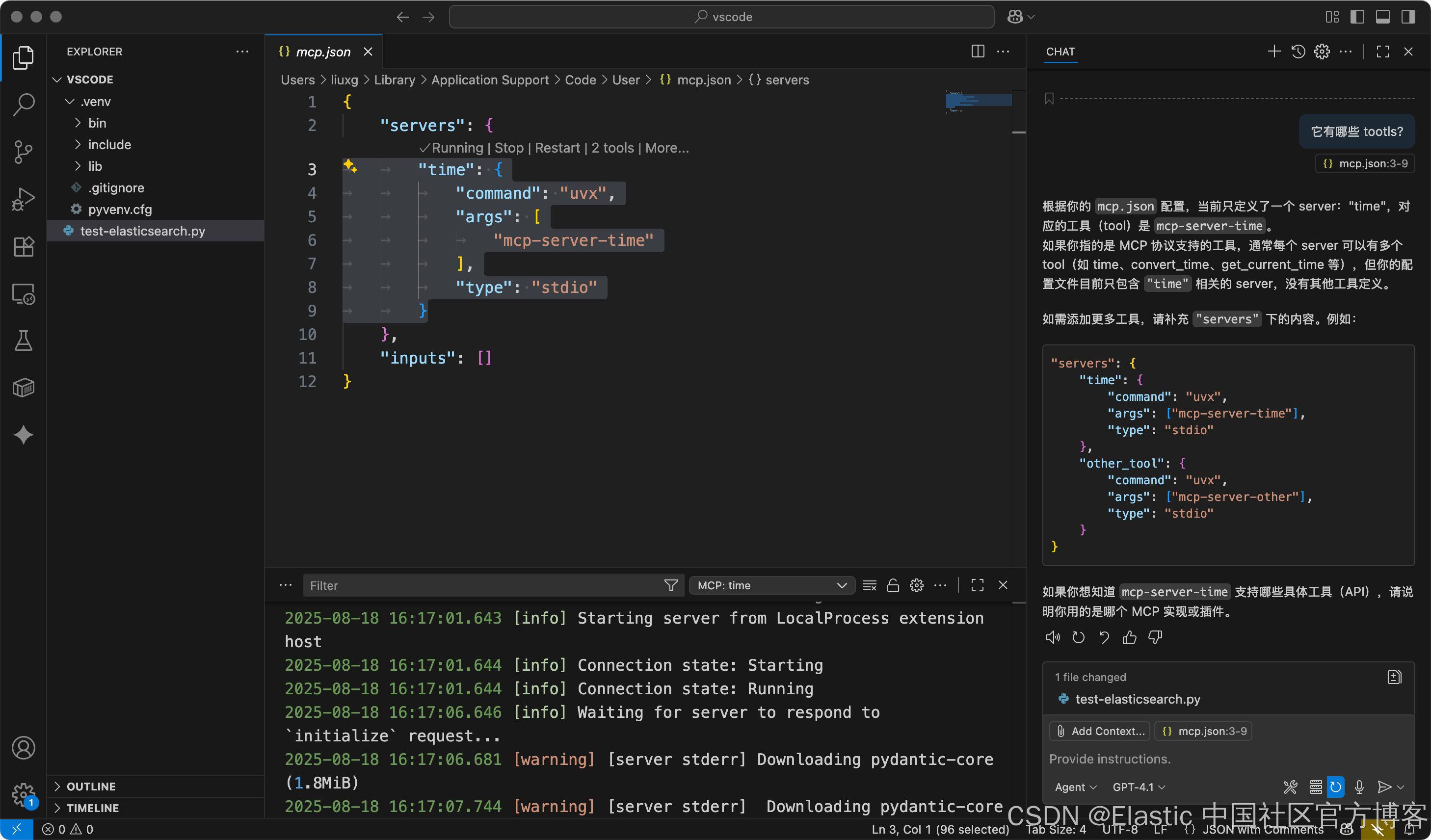Click the Add Context... button
Screen dimensions: 1431x840
click(1099, 731)
